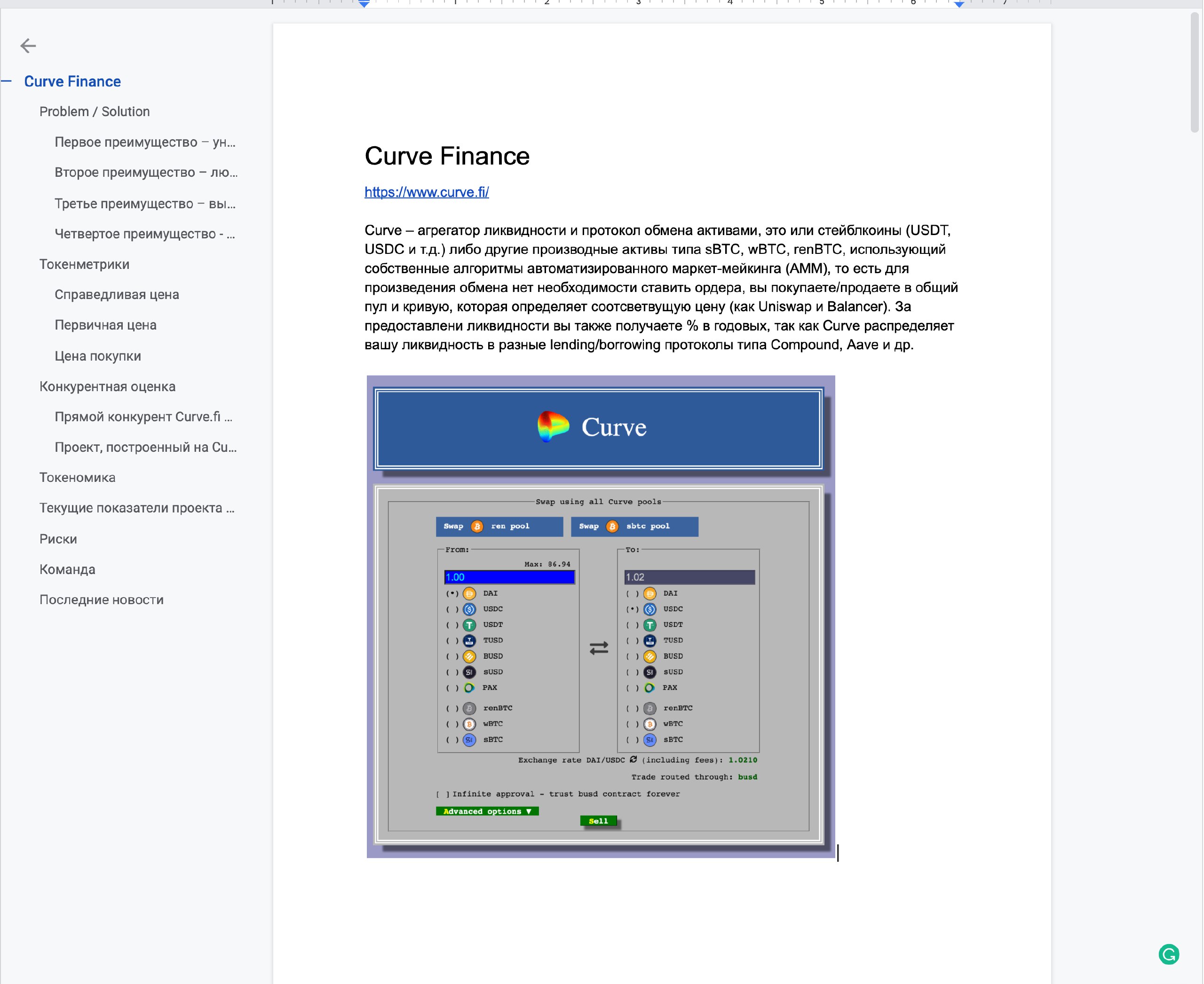Jump to Последние новости section
This screenshot has width=1204, height=984.
pyautogui.click(x=102, y=600)
